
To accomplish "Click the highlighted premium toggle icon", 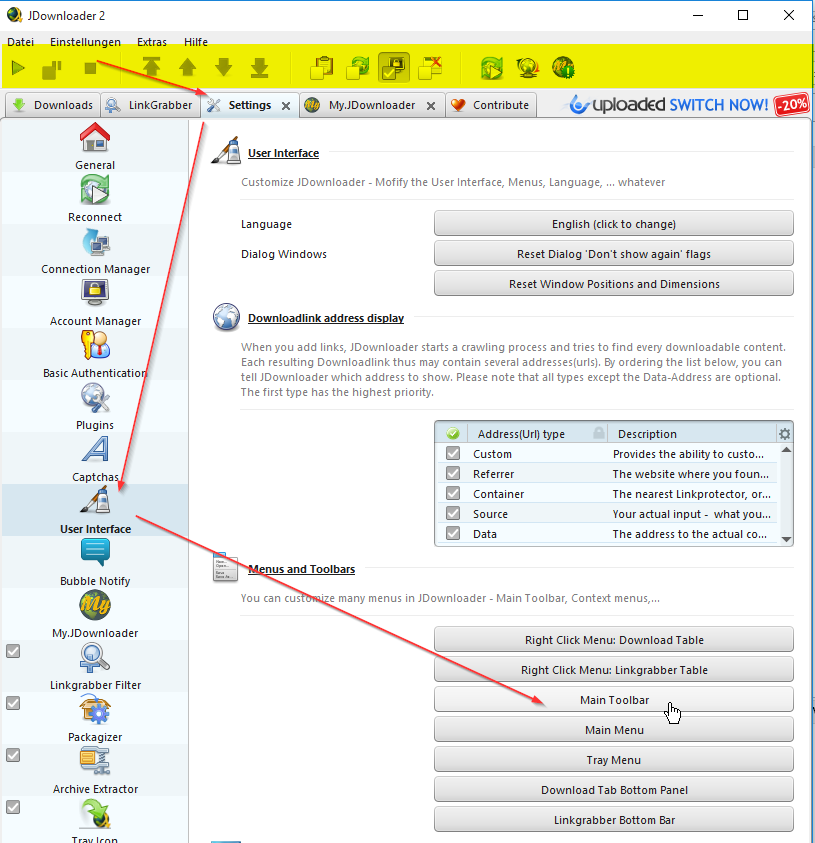I will (394, 68).
